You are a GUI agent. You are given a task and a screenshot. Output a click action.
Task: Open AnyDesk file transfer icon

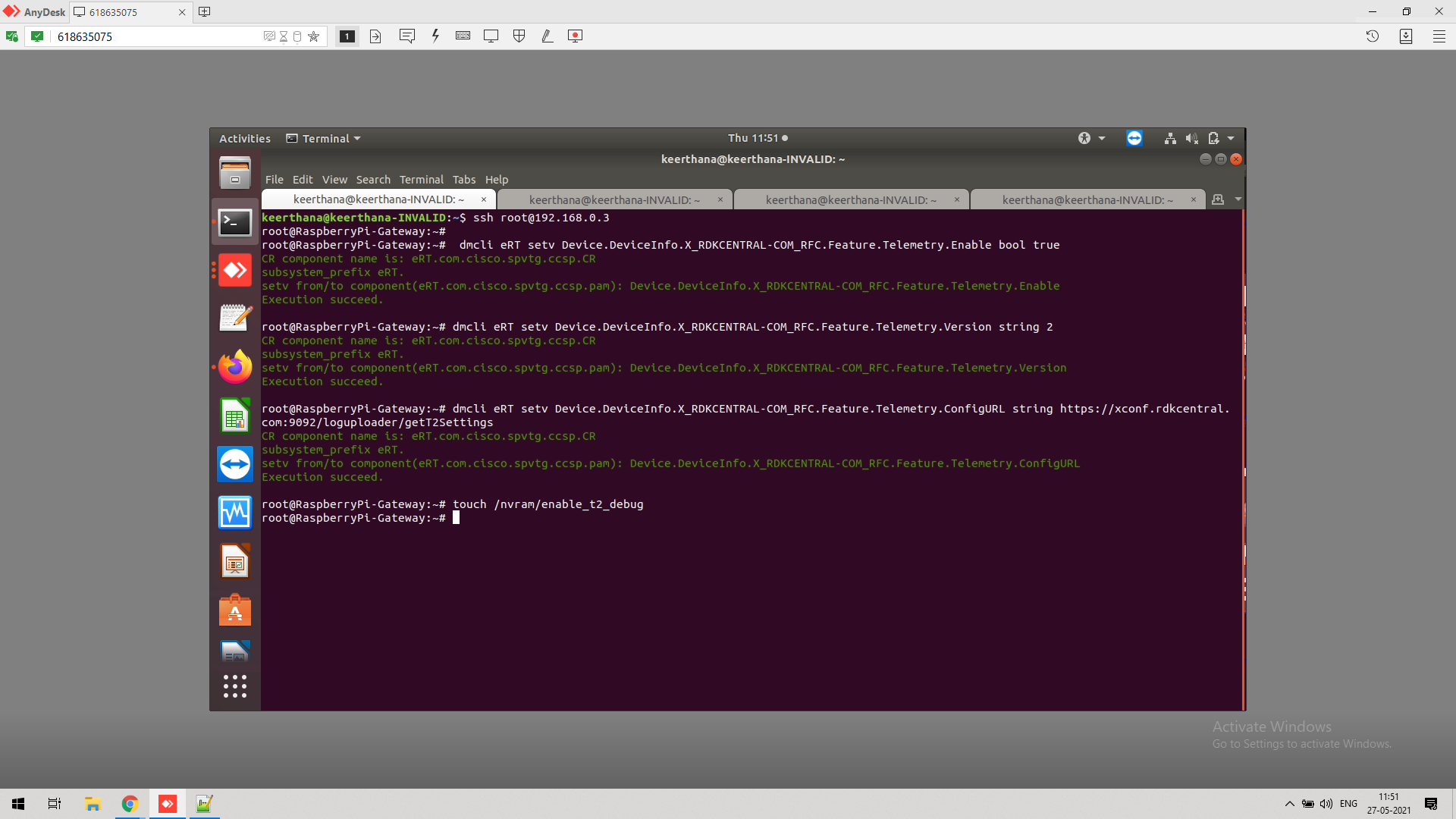tap(375, 36)
